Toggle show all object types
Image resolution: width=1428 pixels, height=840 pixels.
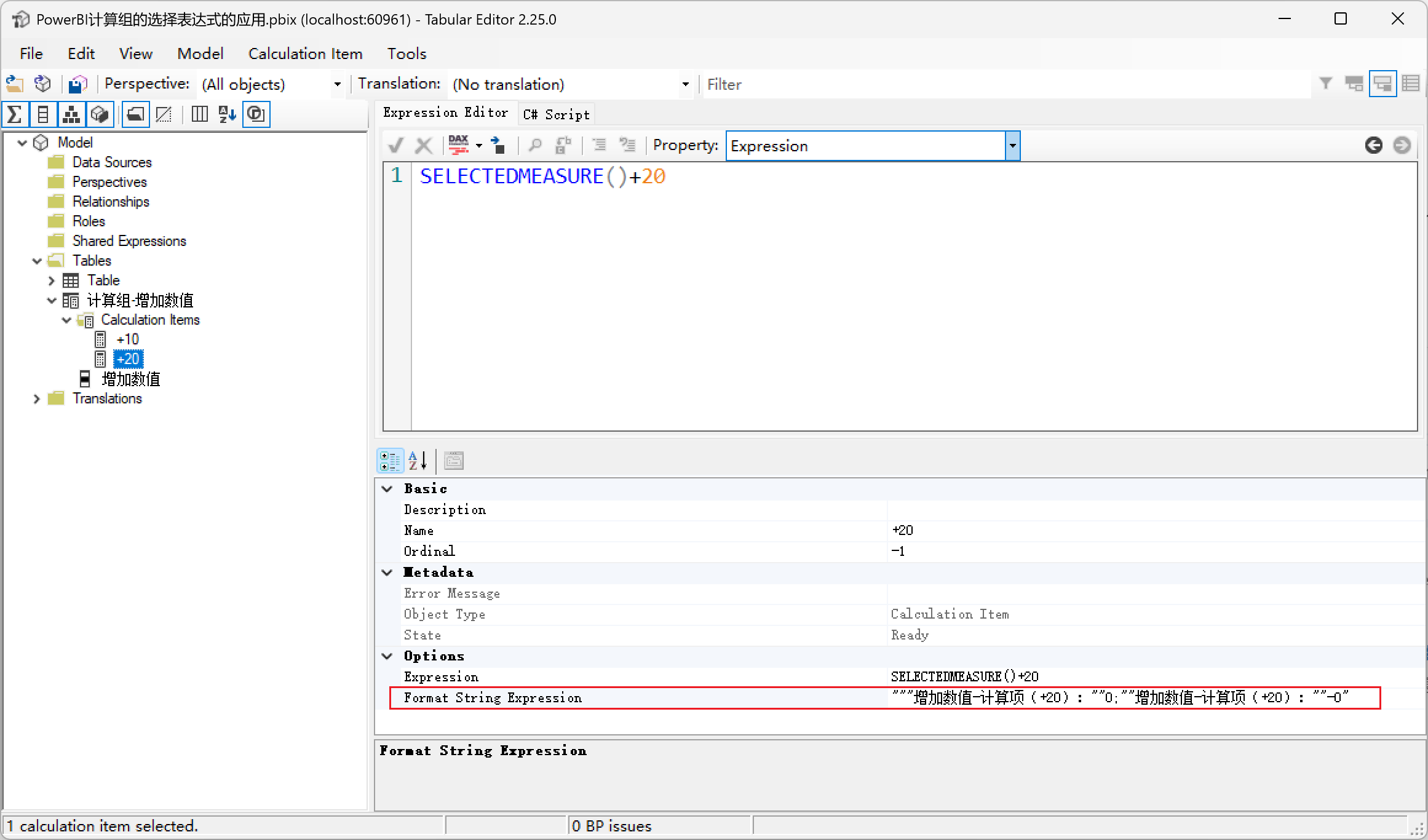(x=256, y=114)
